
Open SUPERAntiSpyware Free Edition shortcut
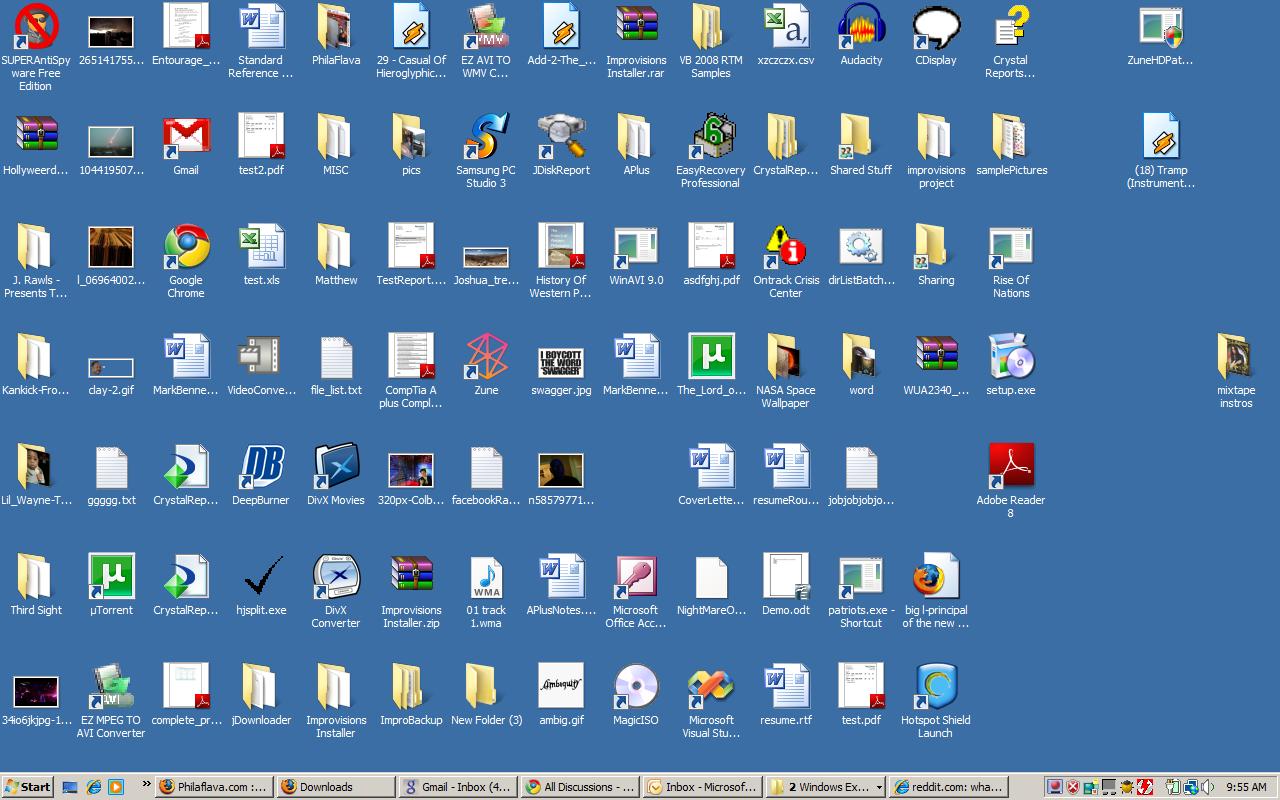pyautogui.click(x=36, y=27)
